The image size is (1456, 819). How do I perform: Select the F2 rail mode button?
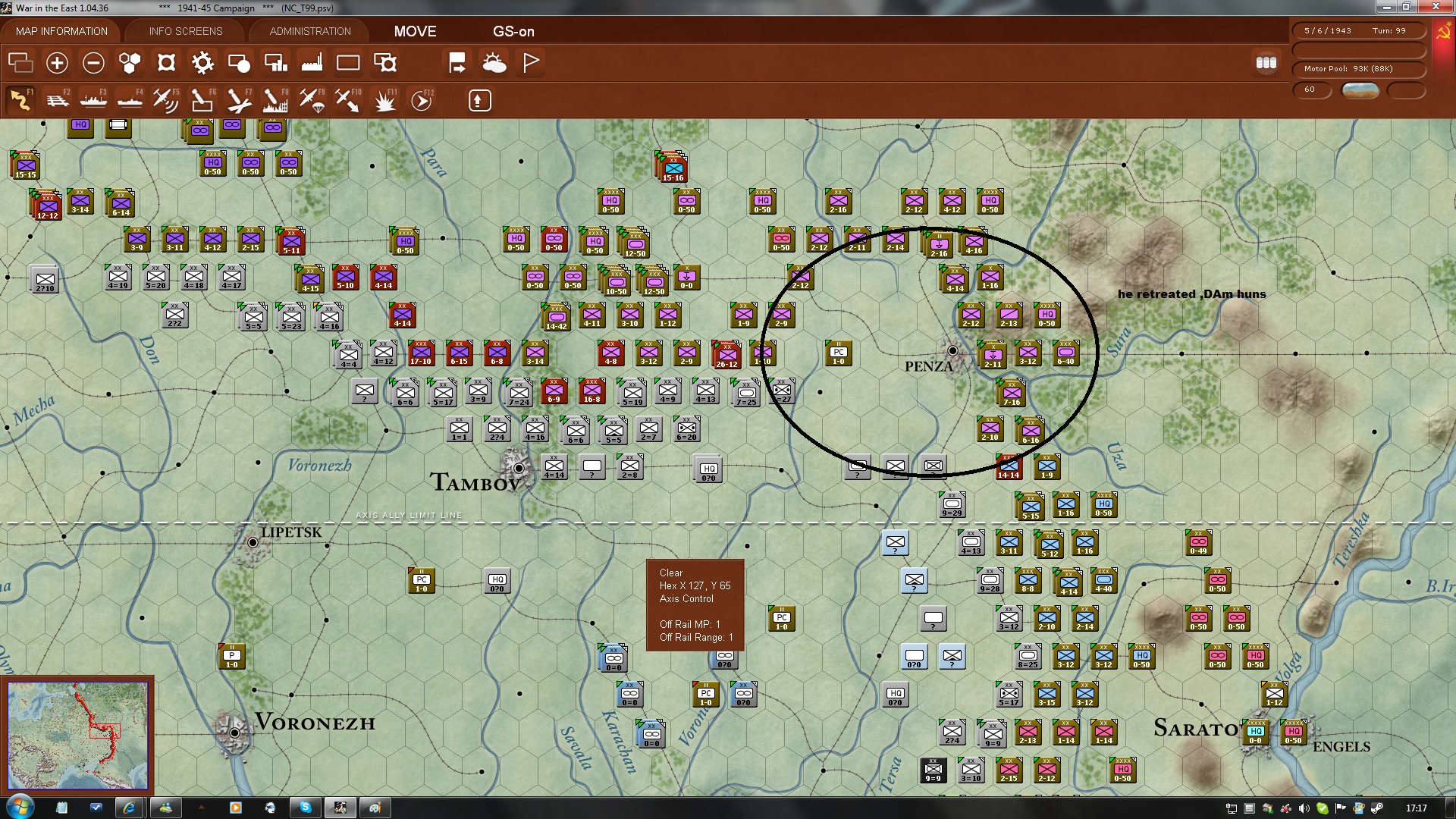(x=57, y=100)
